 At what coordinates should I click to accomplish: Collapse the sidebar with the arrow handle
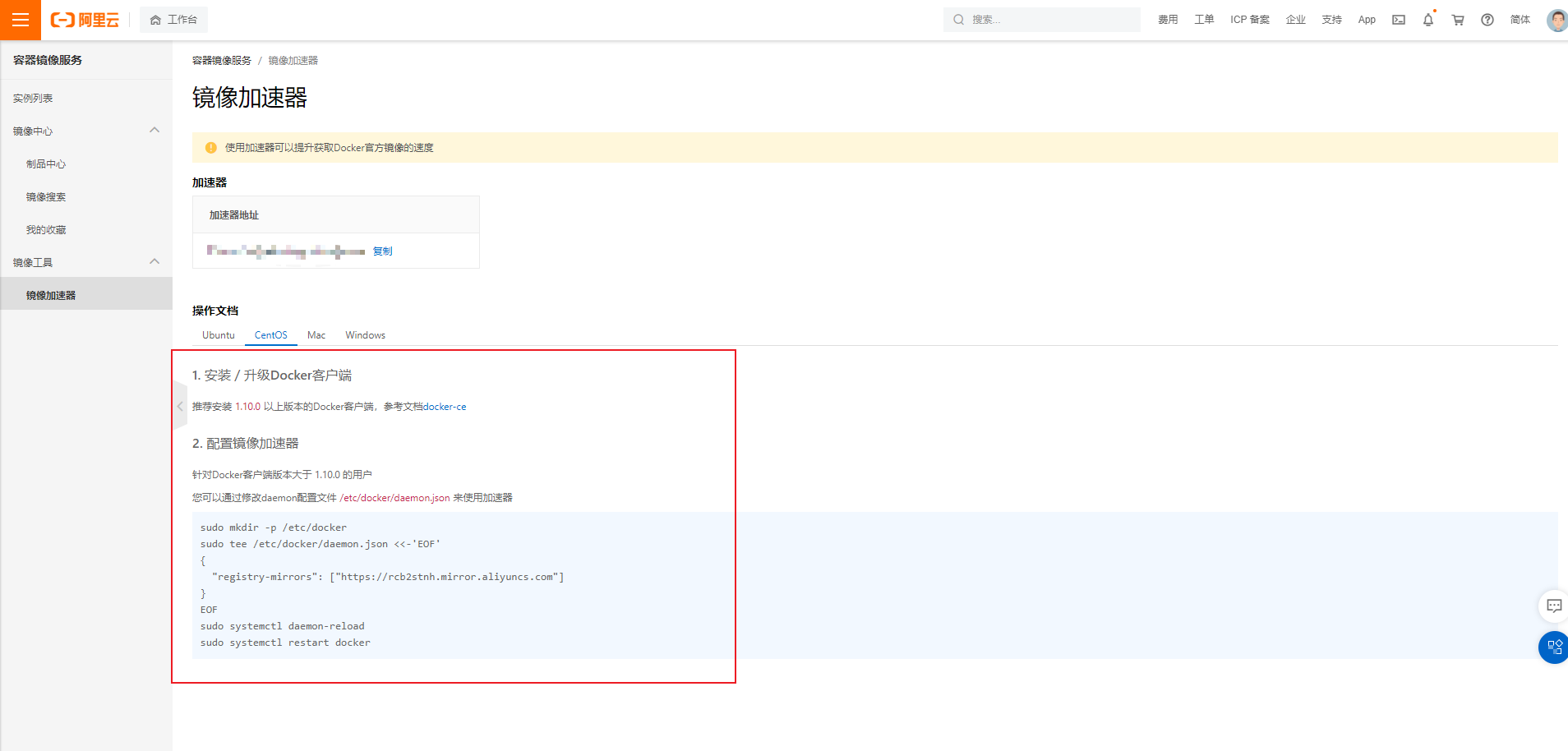click(180, 406)
